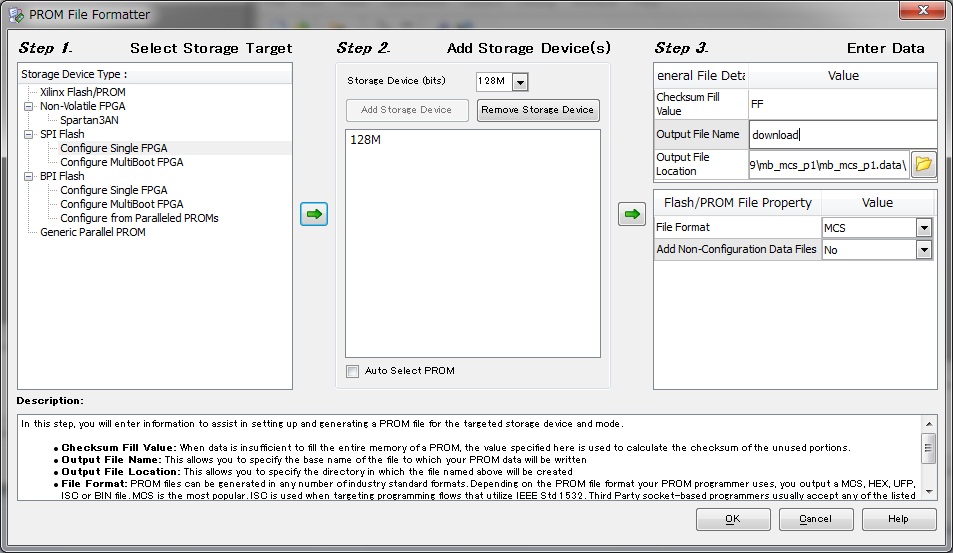The width and height of the screenshot is (953, 553).
Task: Click the General File Detail column header
Action: coord(701,76)
